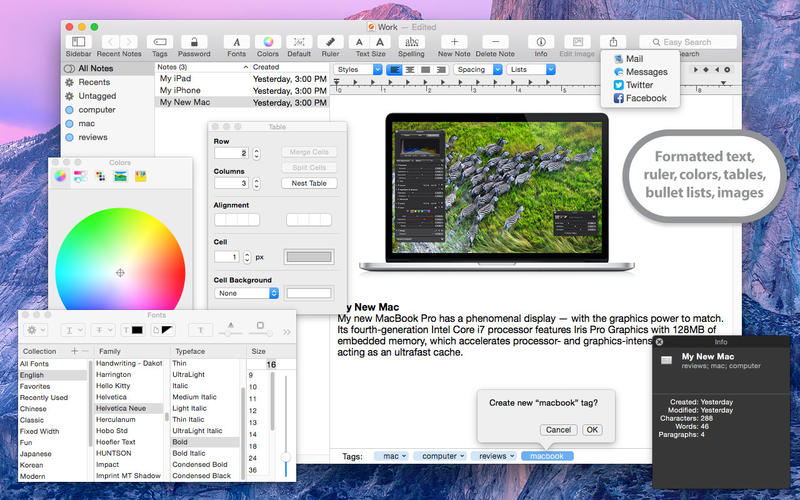Image resolution: width=800 pixels, height=500 pixels.
Task: Open the Styles dropdown
Action: point(359,70)
